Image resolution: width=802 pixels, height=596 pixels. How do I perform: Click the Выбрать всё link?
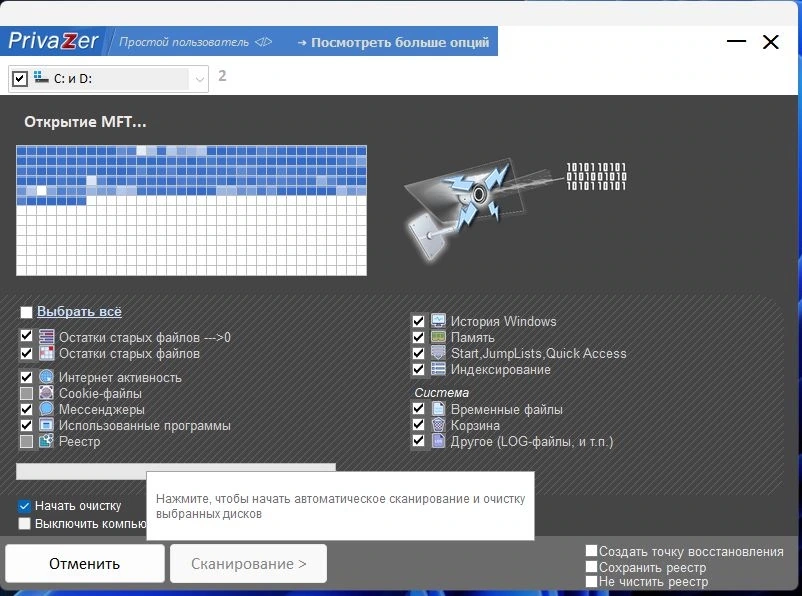coord(79,311)
